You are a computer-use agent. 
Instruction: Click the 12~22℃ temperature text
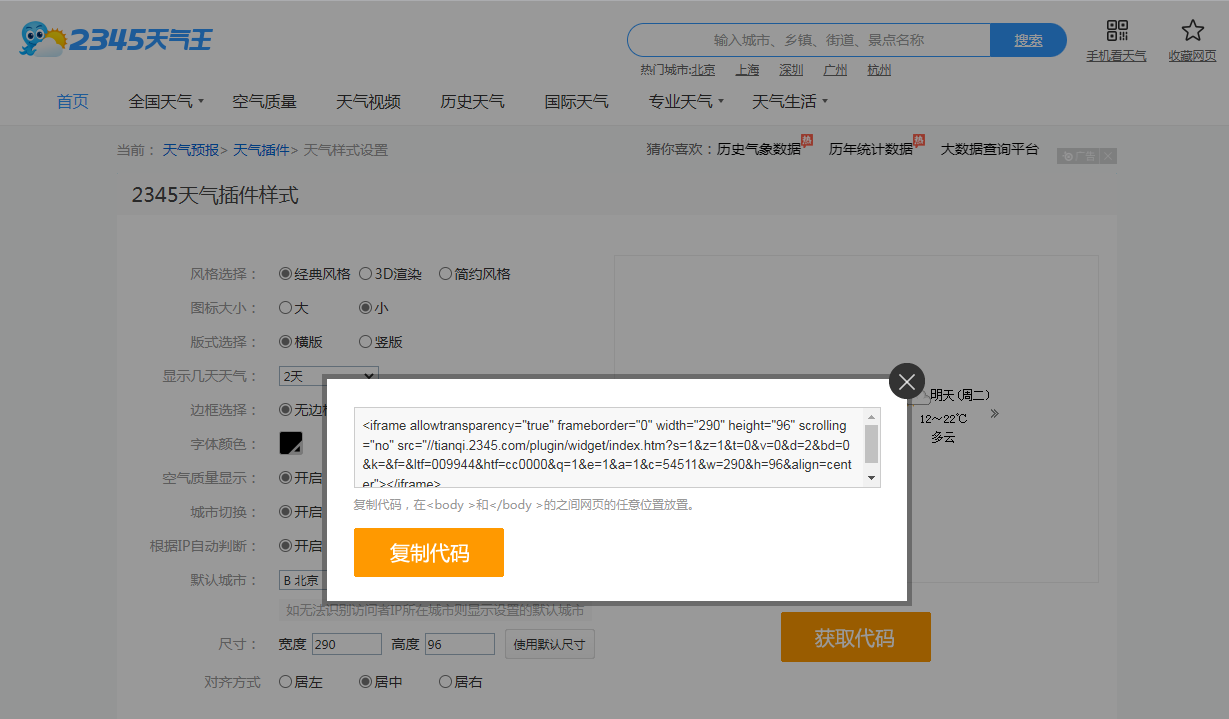coord(943,418)
